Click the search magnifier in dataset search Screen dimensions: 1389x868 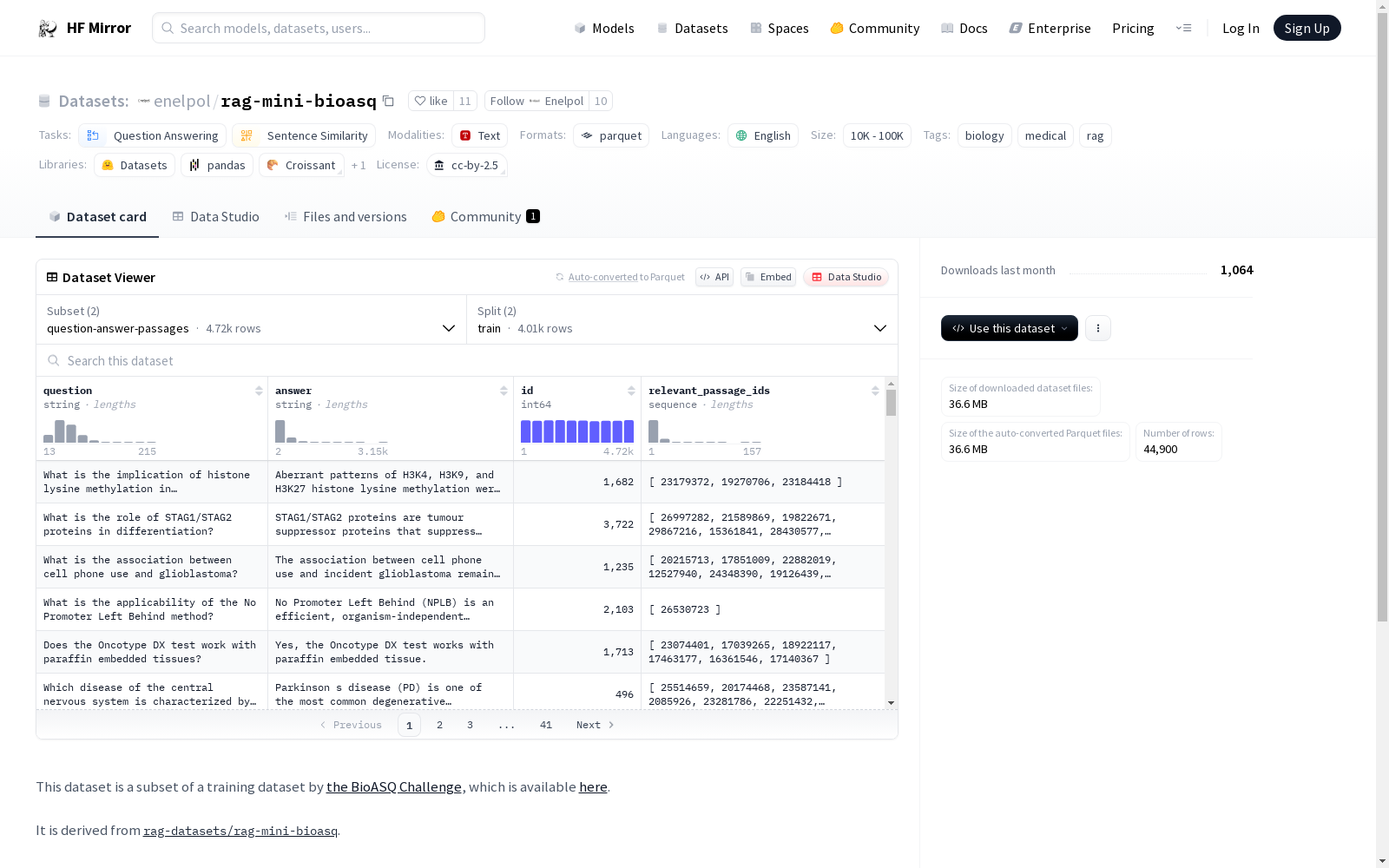click(54, 360)
